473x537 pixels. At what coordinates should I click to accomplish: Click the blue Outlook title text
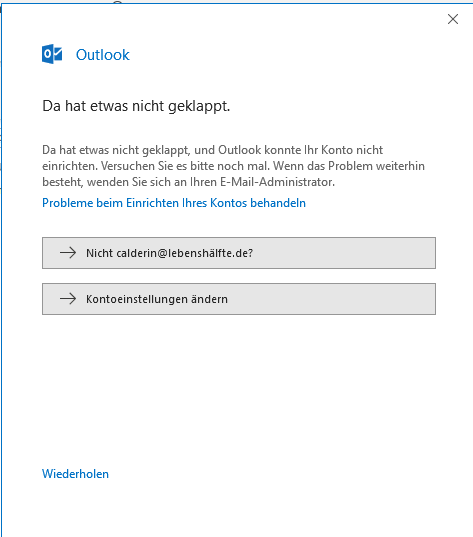point(102,55)
